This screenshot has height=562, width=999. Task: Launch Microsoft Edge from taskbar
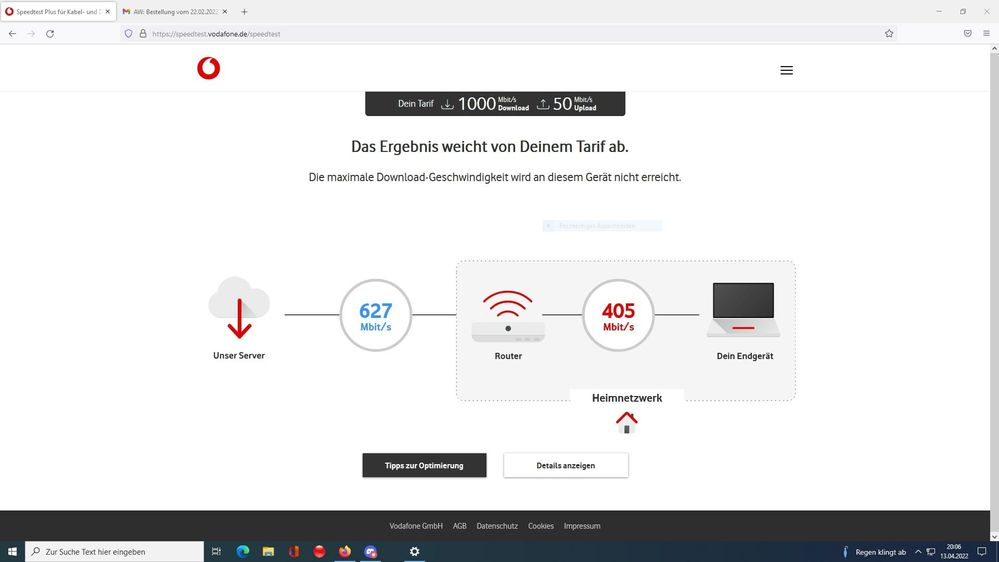coord(243,551)
